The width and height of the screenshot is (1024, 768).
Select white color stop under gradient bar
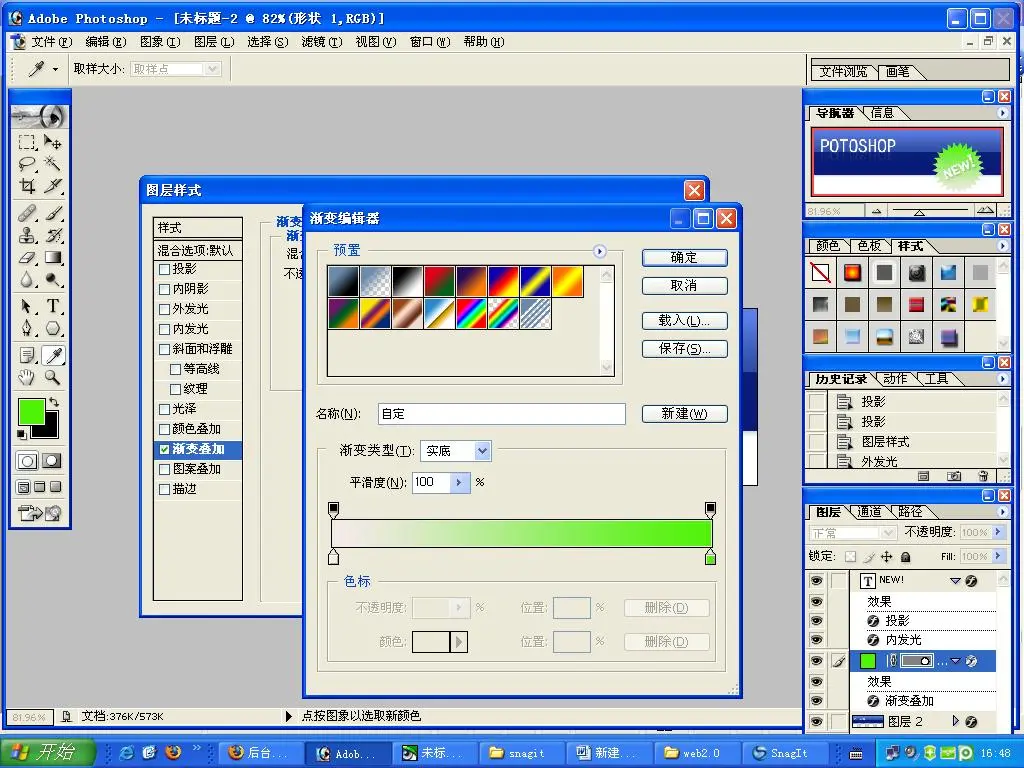(334, 557)
